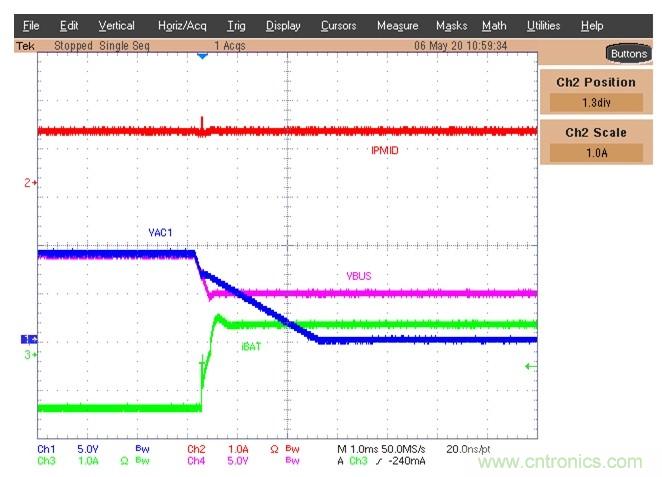
Task: Open the Vertical menu
Action: click(x=116, y=25)
